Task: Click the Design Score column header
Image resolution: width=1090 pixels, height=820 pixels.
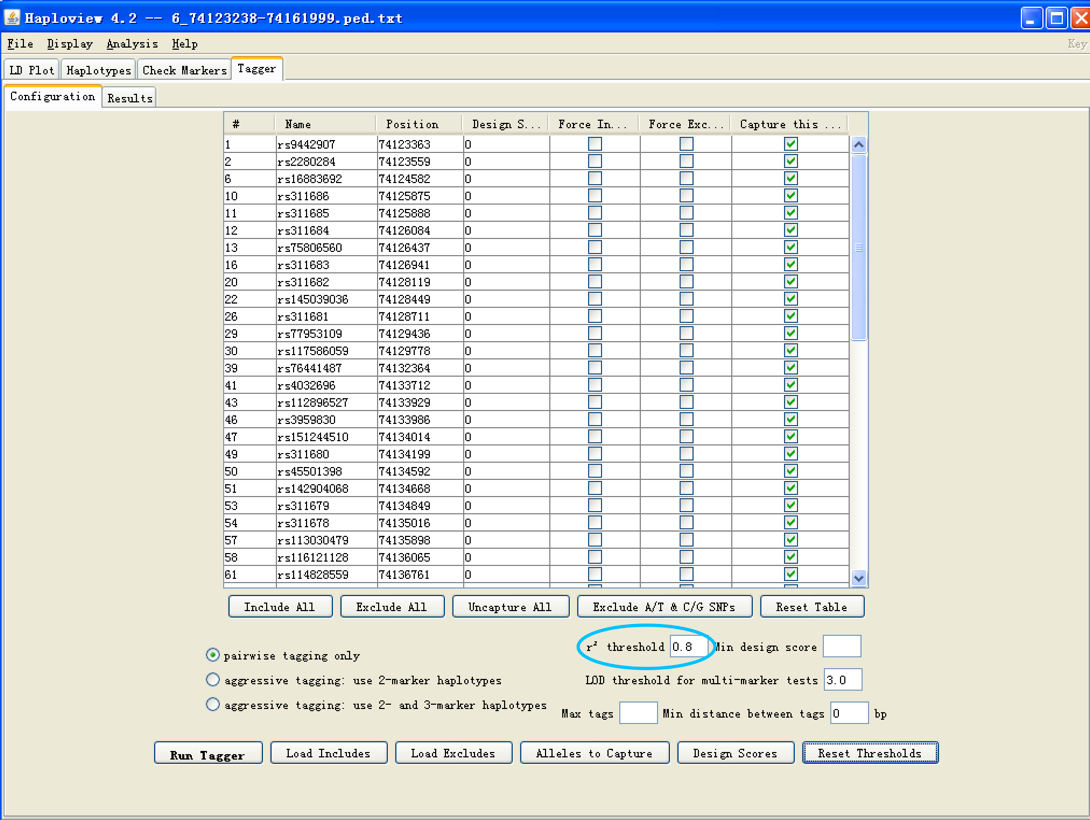Action: (x=505, y=124)
